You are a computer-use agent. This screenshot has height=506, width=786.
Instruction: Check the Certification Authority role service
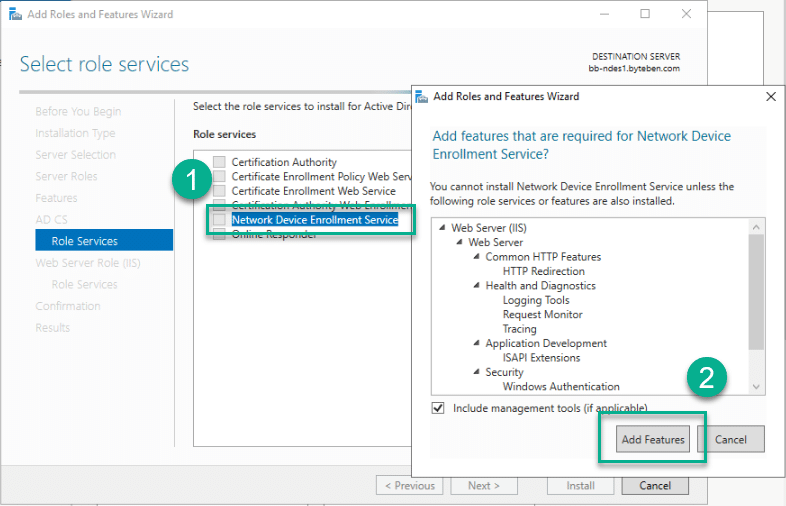[x=219, y=161]
